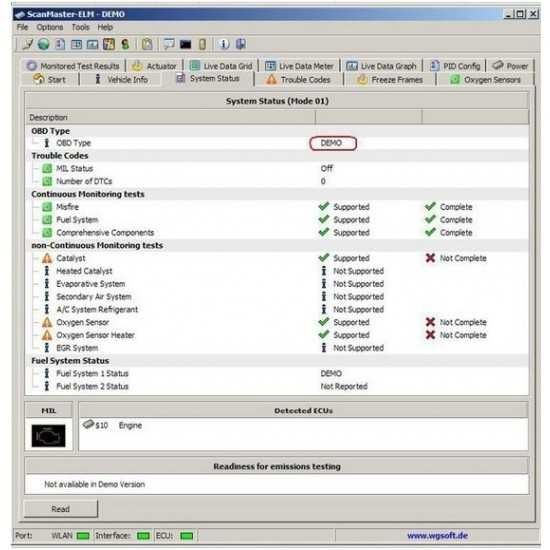Click the MIL Status 'Off' value
The image size is (550, 550).
coord(327,168)
